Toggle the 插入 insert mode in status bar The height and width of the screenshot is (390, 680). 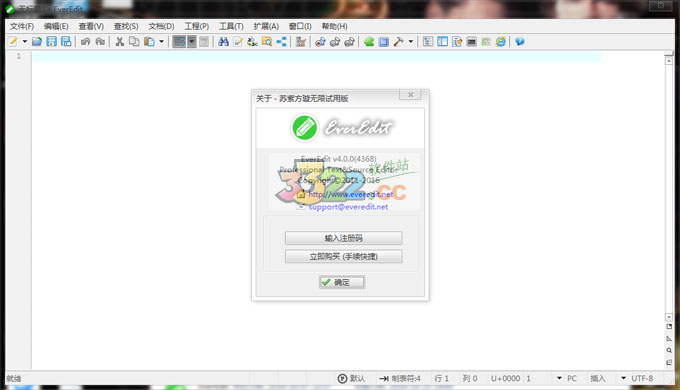[598, 379]
